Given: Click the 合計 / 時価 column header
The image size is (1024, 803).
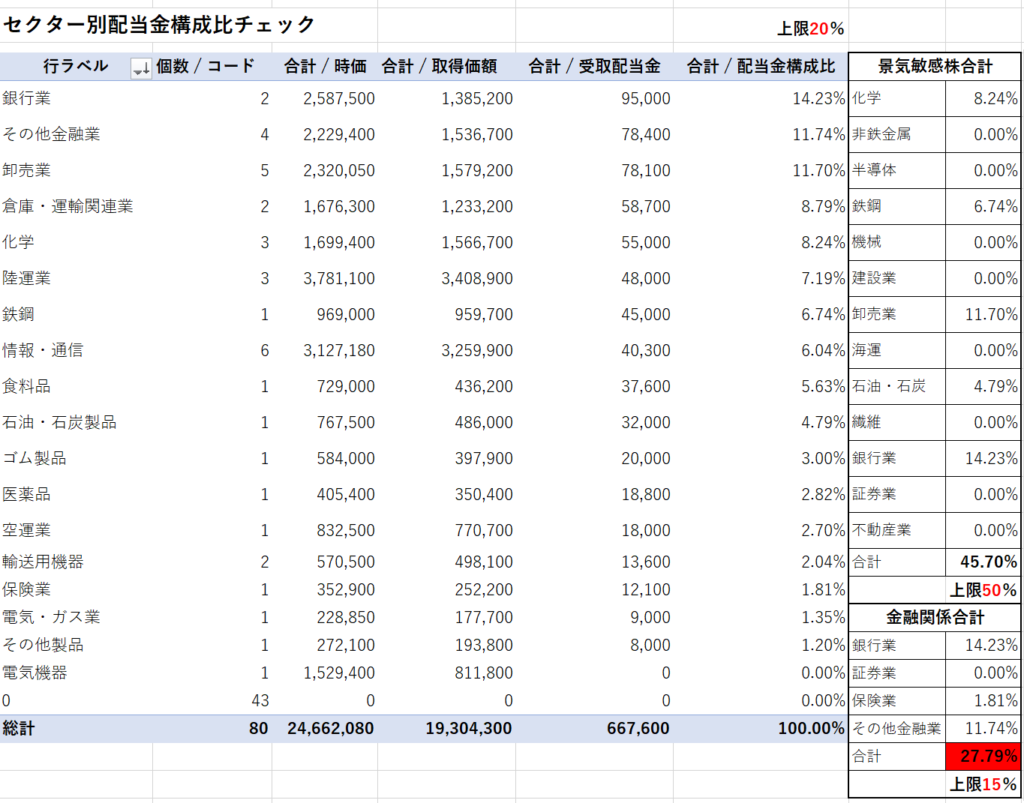Looking at the screenshot, I should point(325,67).
